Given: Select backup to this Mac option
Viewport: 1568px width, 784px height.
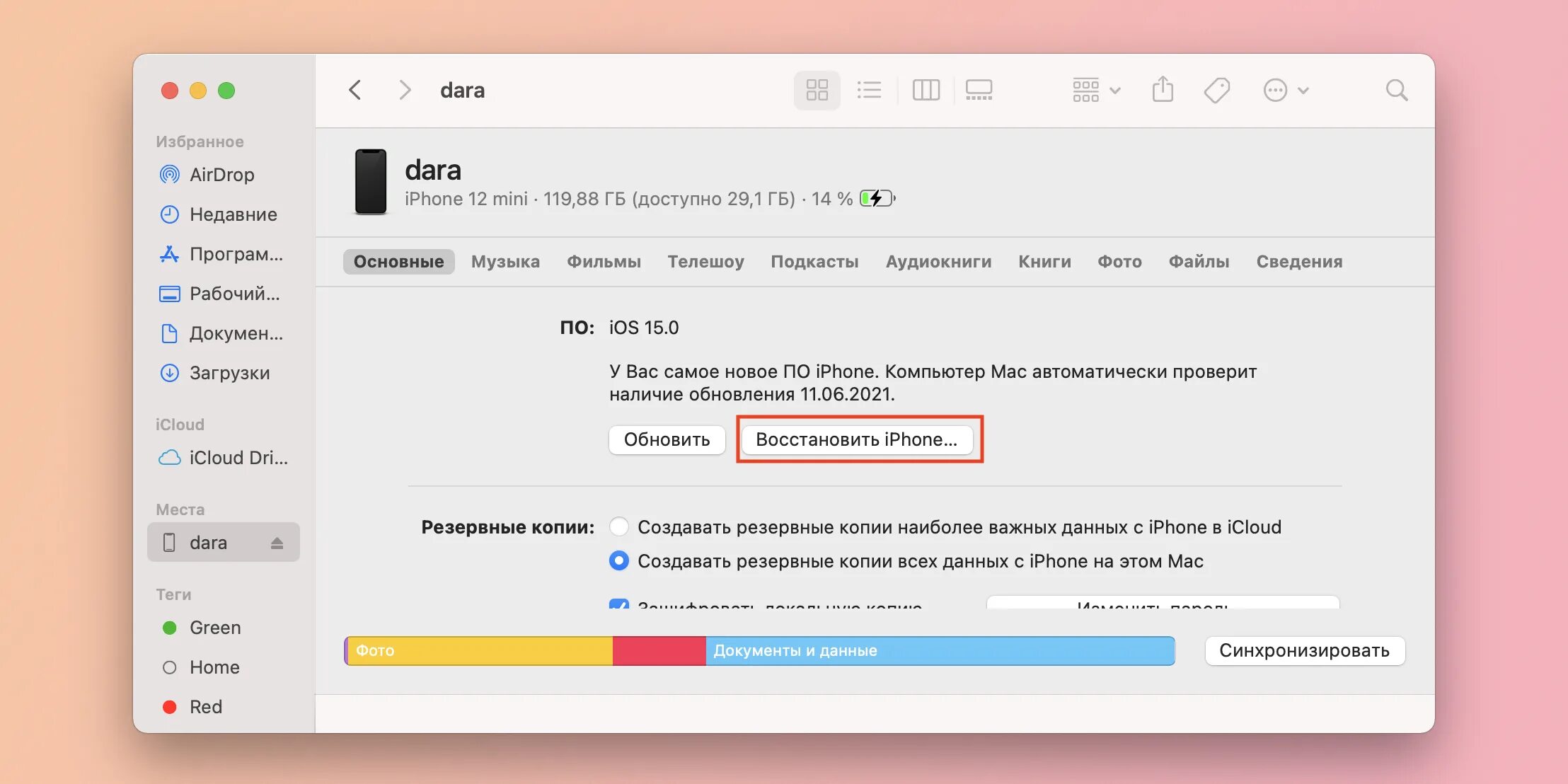Looking at the screenshot, I should (x=619, y=560).
